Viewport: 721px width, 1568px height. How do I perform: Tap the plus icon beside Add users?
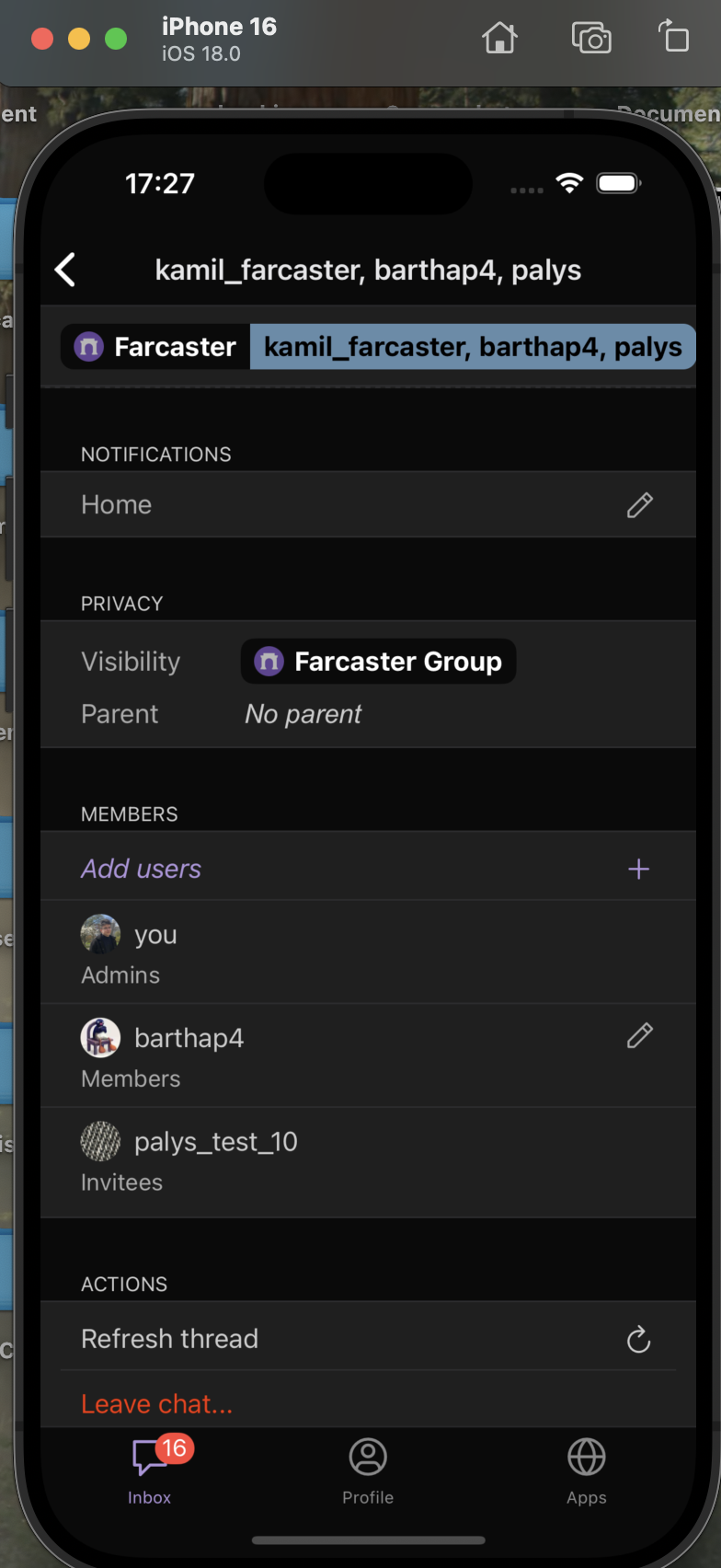[638, 869]
